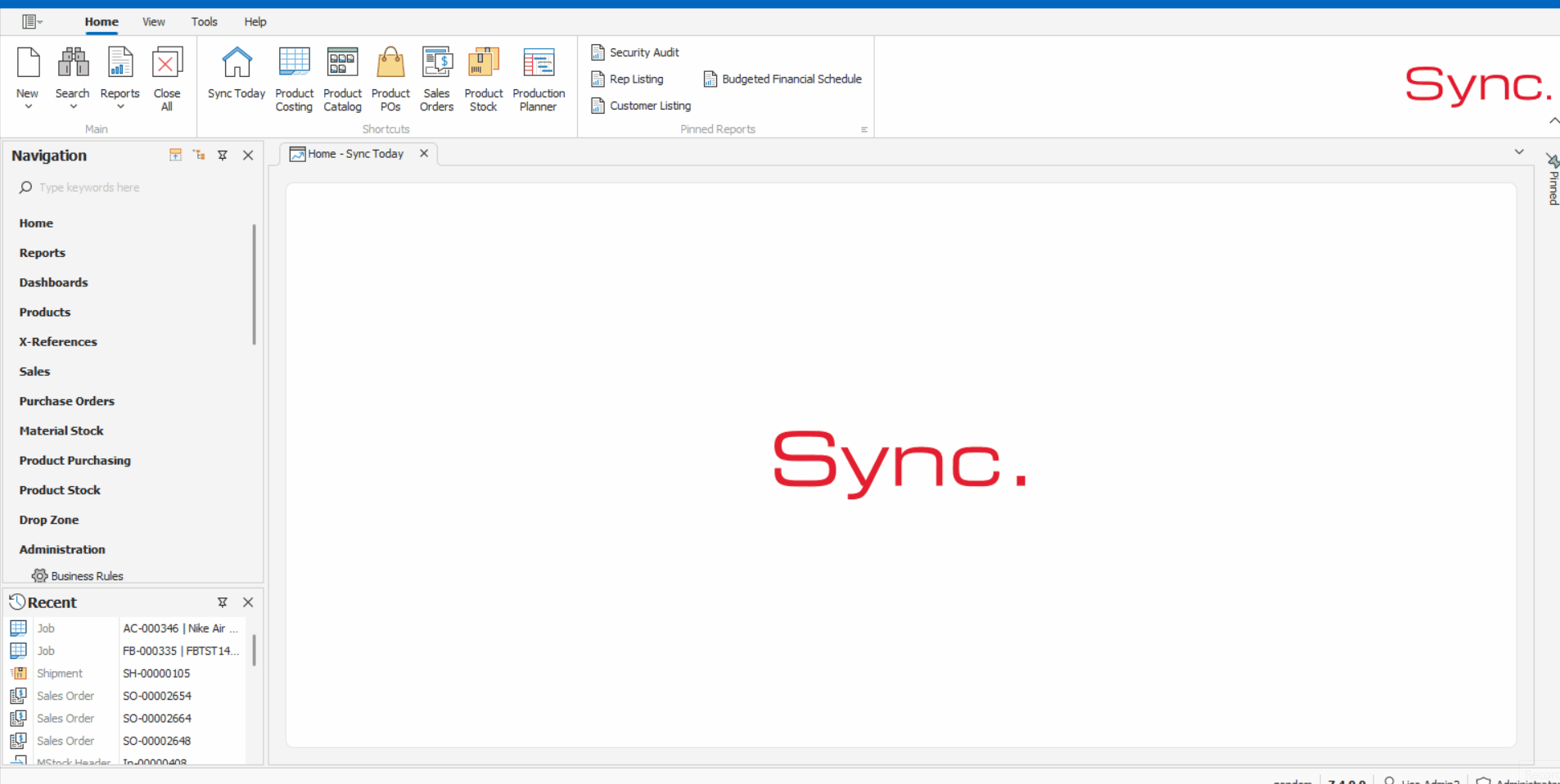Expand Purchase Orders in Navigation

coord(67,401)
